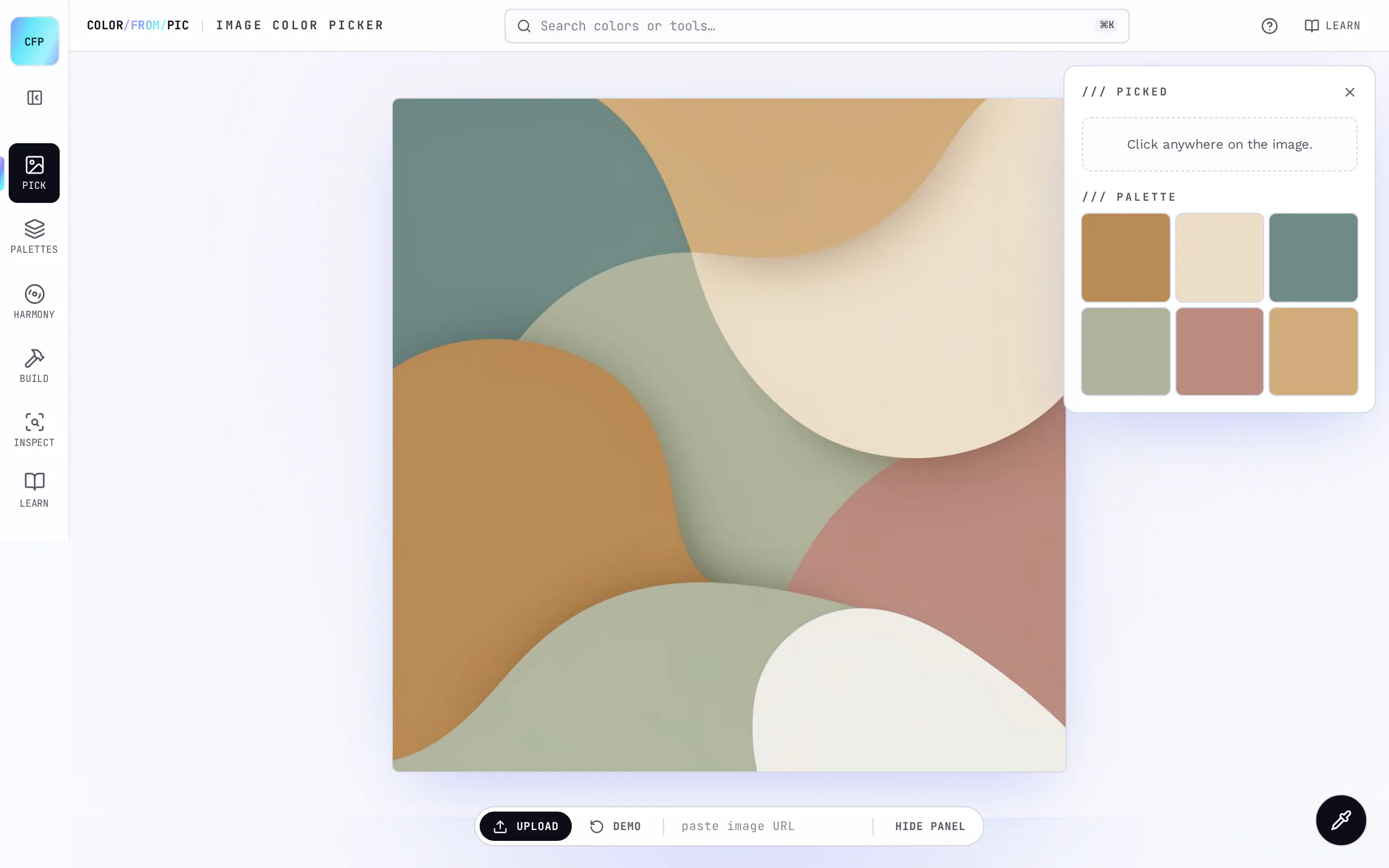Image resolution: width=1389 pixels, height=868 pixels.
Task: Open the Build tool
Action: (34, 366)
